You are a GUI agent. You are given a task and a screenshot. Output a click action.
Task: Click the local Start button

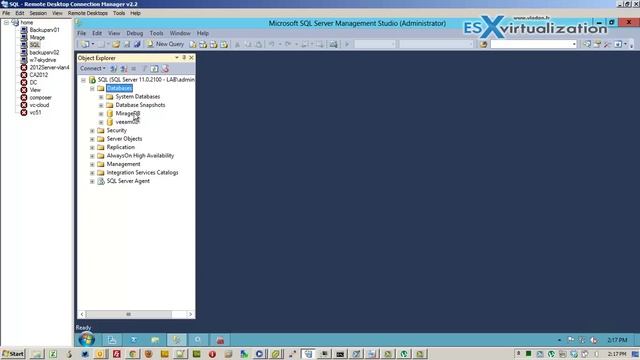tap(13, 354)
